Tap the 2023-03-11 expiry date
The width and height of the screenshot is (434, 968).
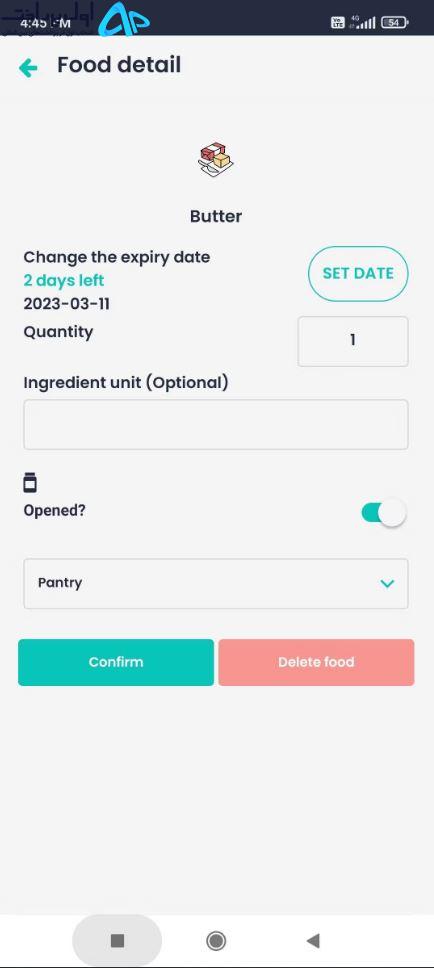tap(67, 304)
